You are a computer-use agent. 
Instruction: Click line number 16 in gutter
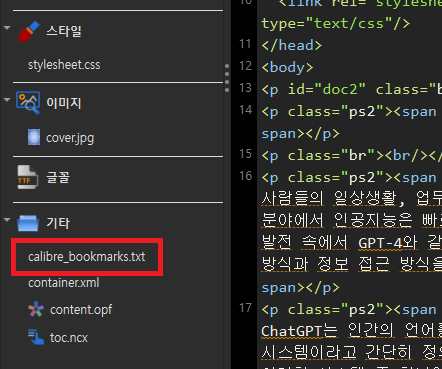tap(245, 176)
